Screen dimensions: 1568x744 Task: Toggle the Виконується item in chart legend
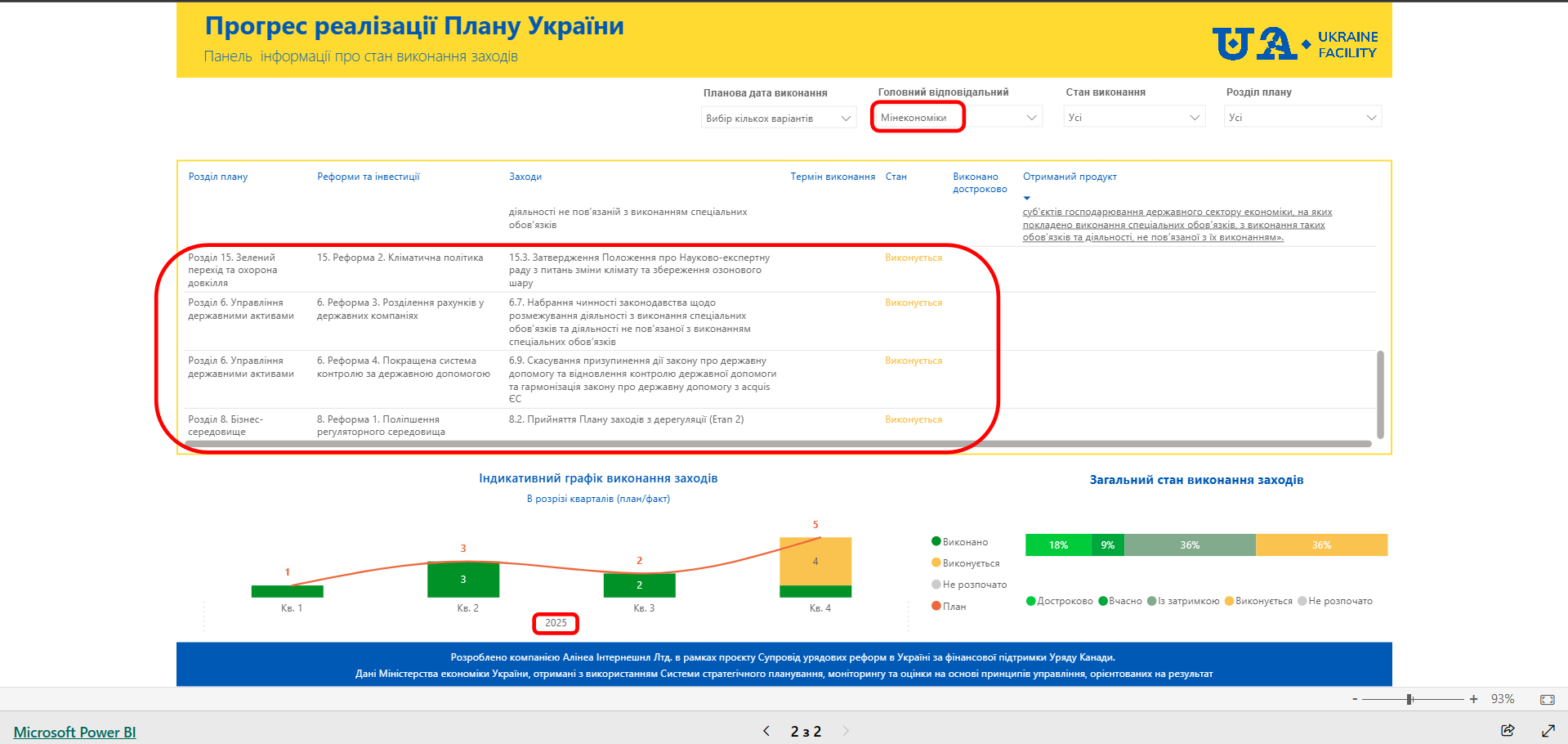pos(966,562)
